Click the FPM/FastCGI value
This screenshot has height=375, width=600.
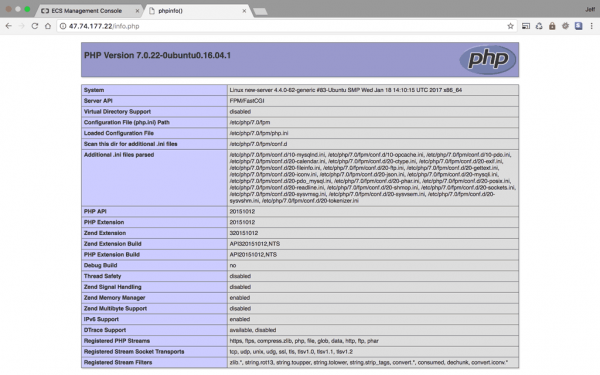pos(247,101)
